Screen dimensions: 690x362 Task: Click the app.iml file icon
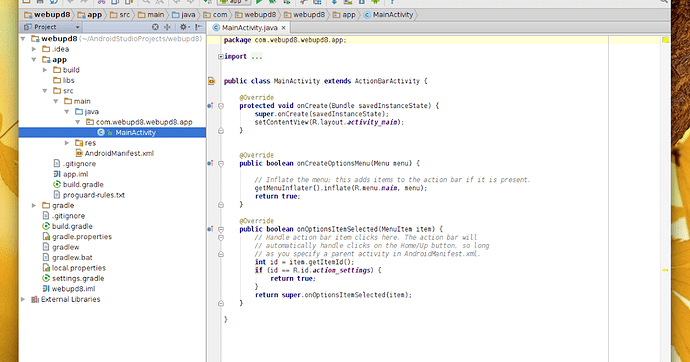pos(57,174)
